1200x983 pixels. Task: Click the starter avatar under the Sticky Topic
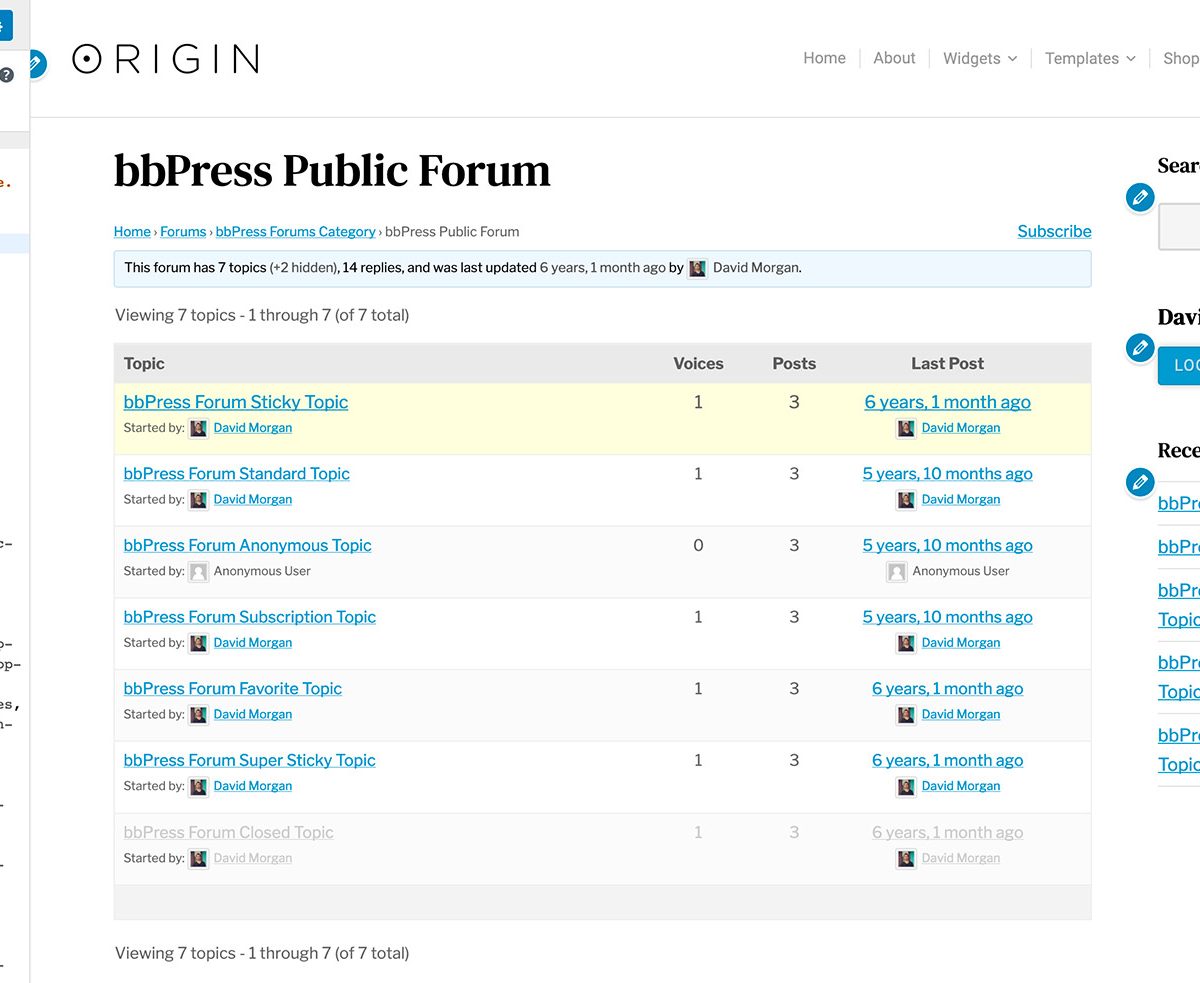pos(199,428)
